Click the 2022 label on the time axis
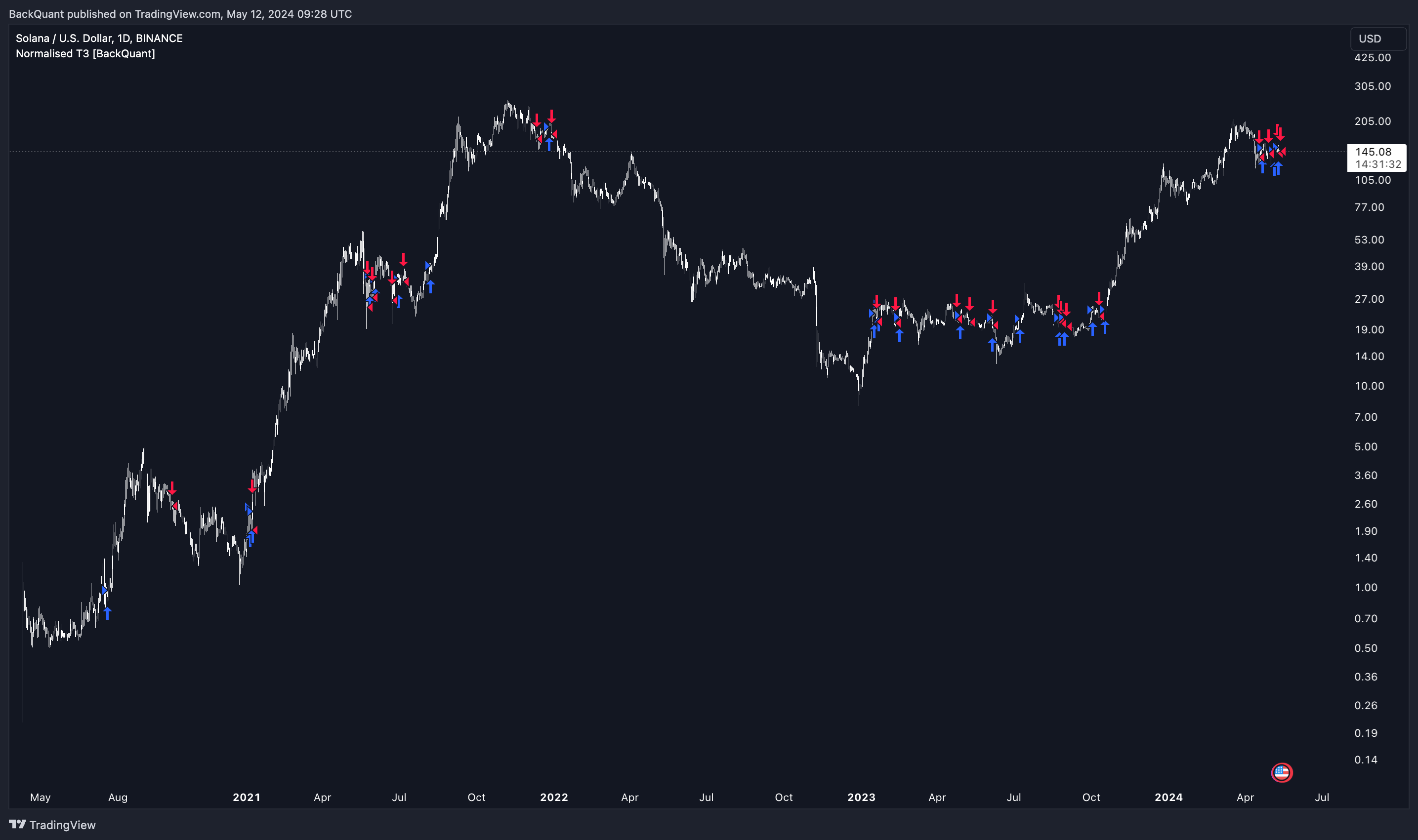Screen dimensions: 1418x840 [554, 797]
